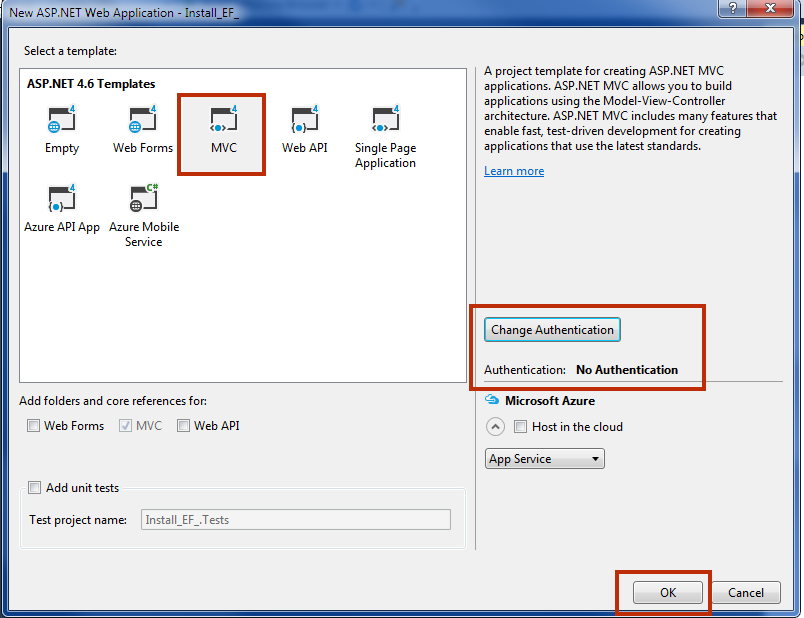Click the dialog help question mark button
804x618 pixels.
click(733, 8)
